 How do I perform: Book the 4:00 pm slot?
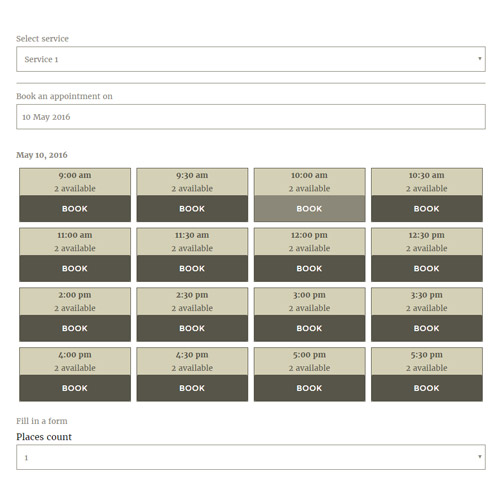(x=75, y=388)
